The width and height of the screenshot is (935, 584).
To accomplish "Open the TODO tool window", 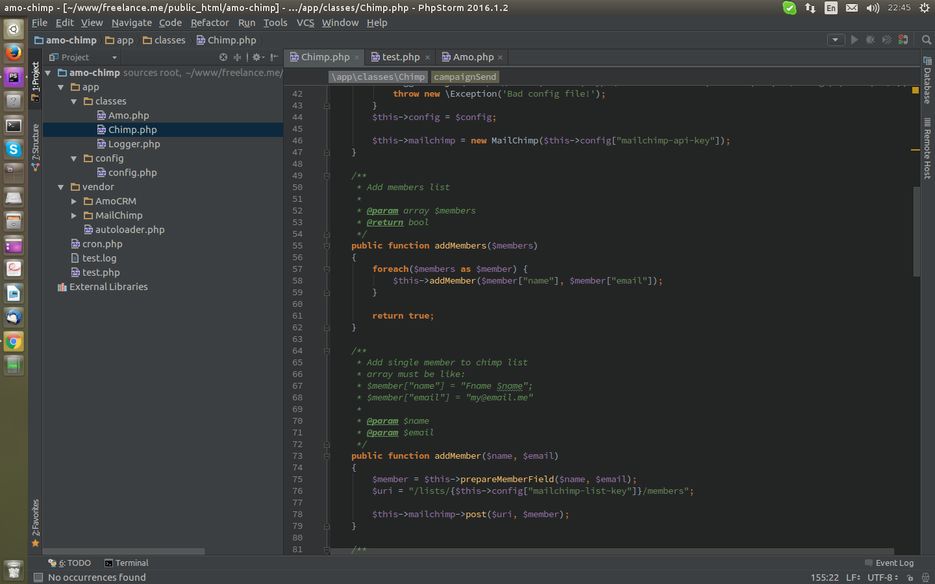I will tap(69, 563).
